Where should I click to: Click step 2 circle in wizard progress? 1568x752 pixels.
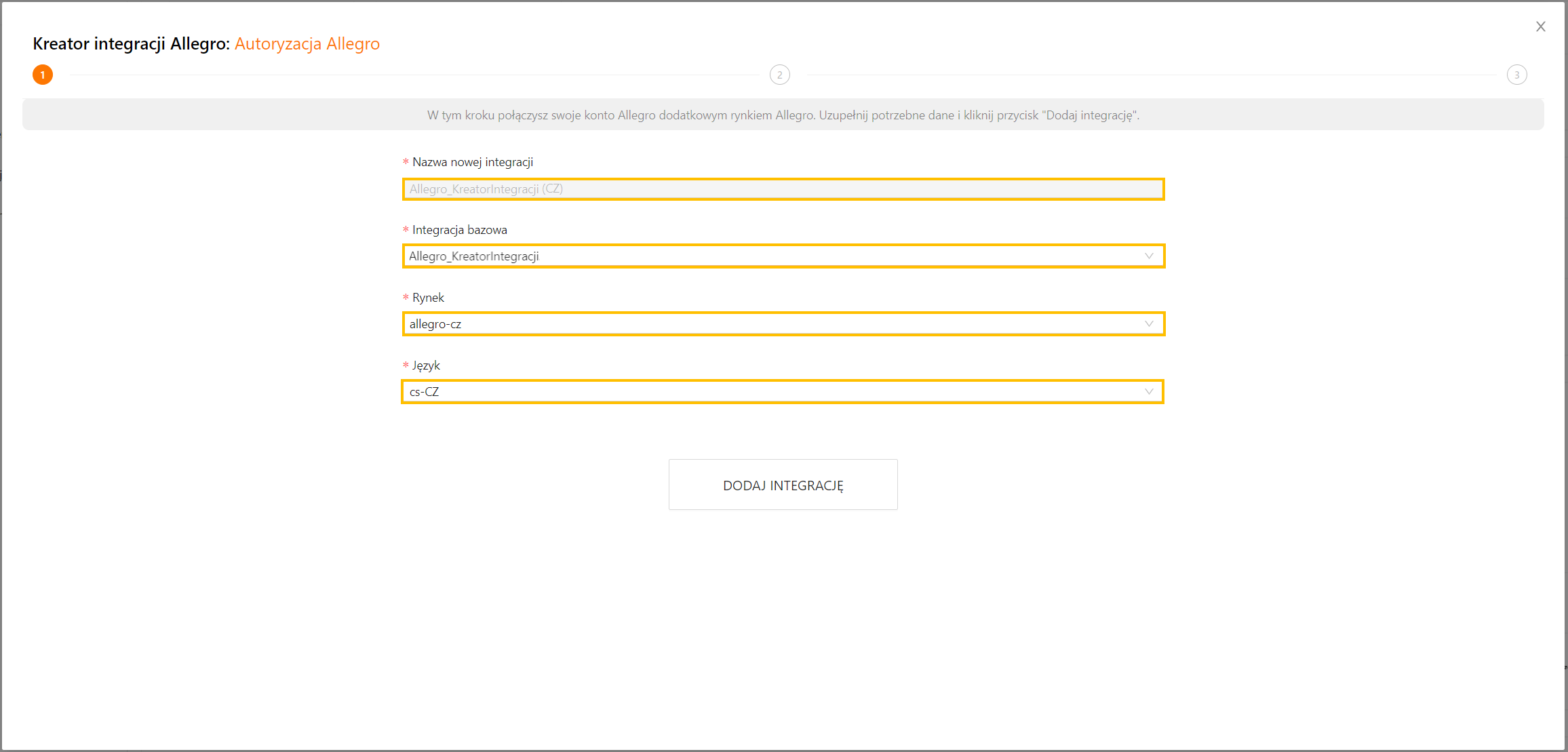[x=779, y=75]
